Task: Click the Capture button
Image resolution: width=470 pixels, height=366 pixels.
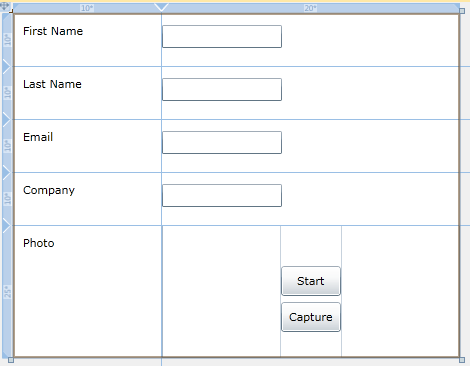Action: click(311, 317)
